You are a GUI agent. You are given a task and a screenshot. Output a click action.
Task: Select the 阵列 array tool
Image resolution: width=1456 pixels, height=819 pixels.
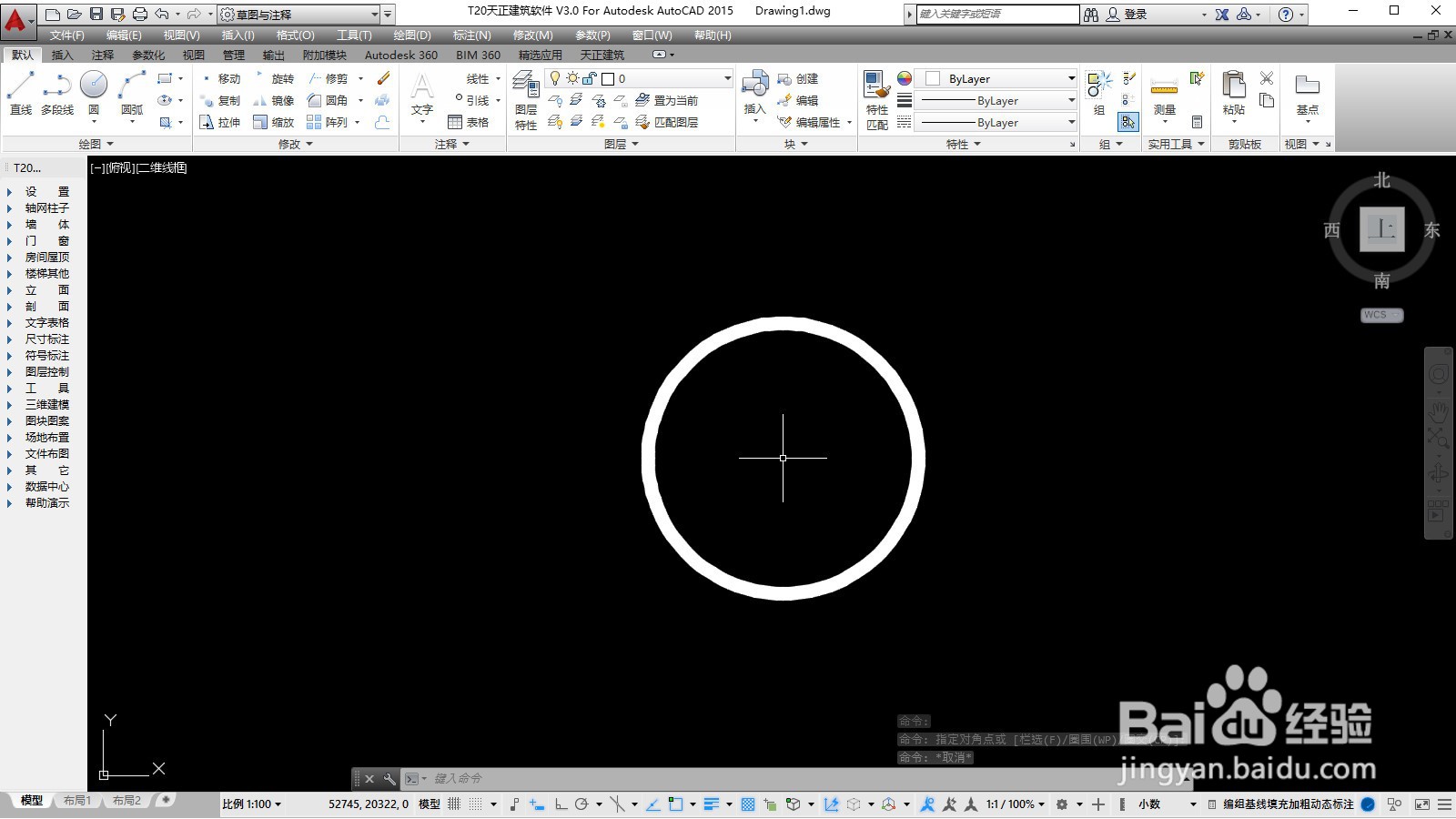coord(328,123)
